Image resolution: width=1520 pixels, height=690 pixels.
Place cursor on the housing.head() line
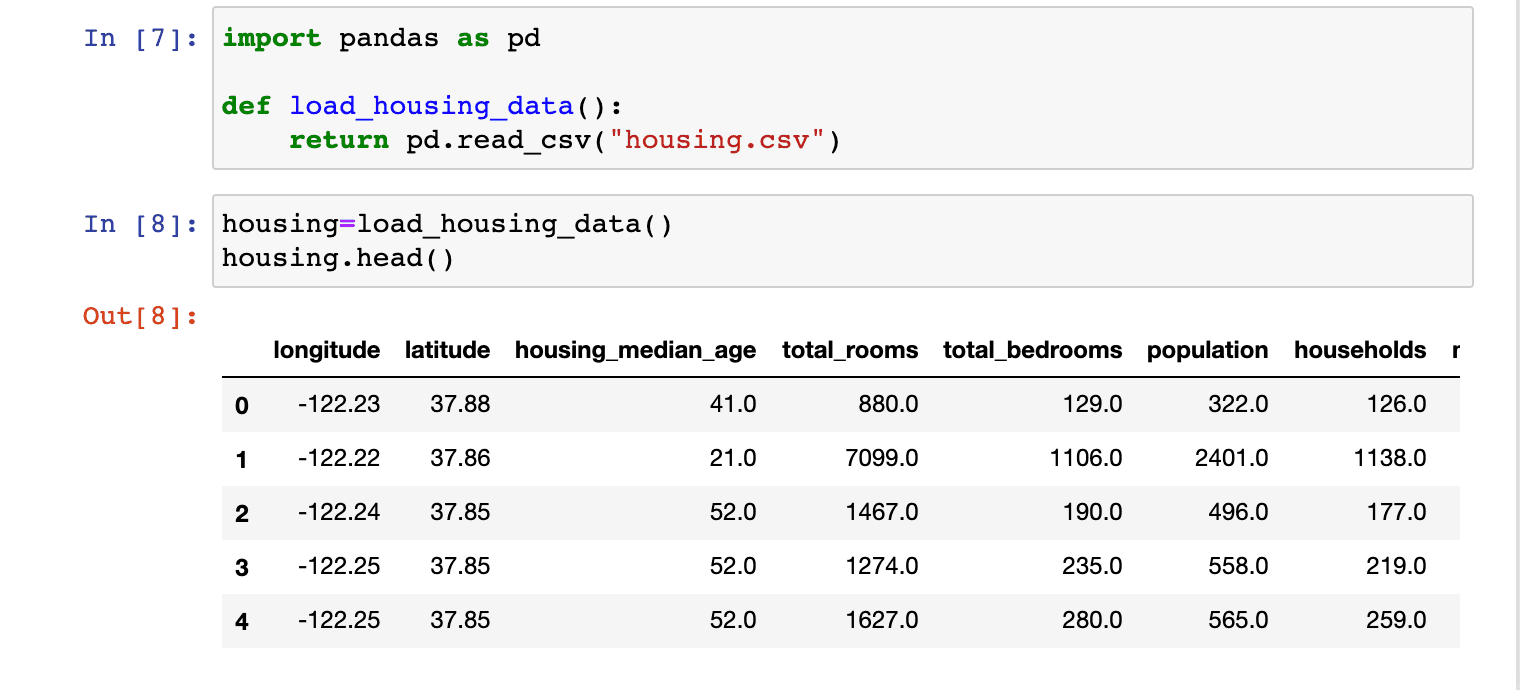tap(337, 258)
